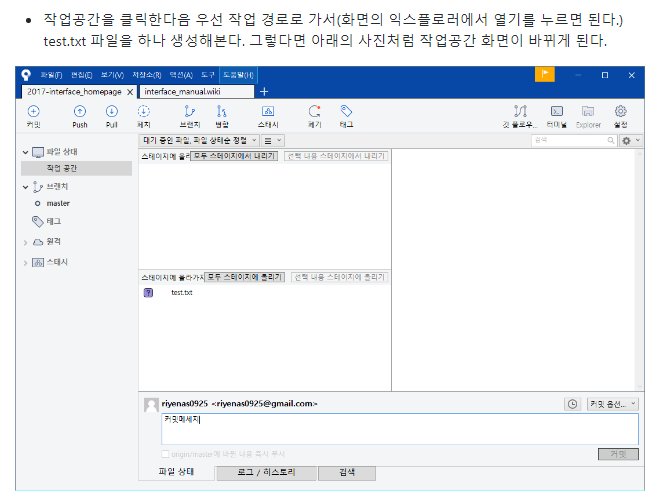Open the Git Flow toolbar icon
This screenshot has width=661, height=502.
pos(520,112)
